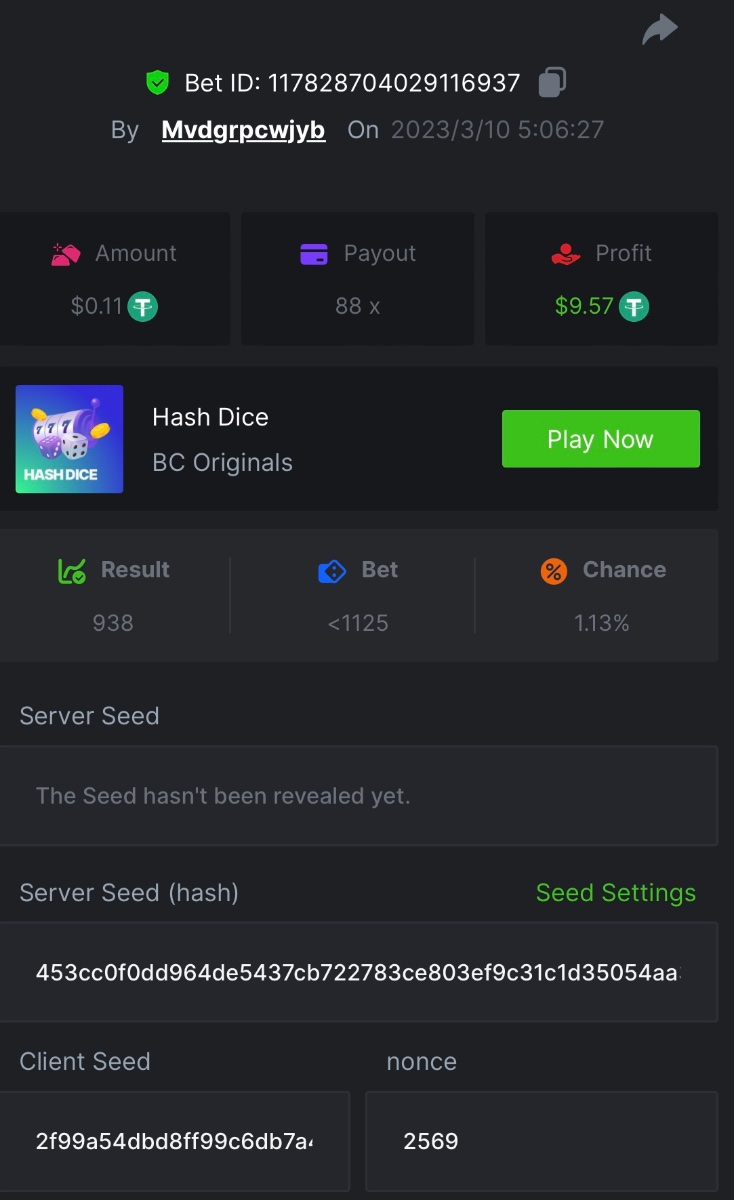Image resolution: width=734 pixels, height=1200 pixels.
Task: Click the unrevealed Server Seed box
Action: tap(358, 796)
